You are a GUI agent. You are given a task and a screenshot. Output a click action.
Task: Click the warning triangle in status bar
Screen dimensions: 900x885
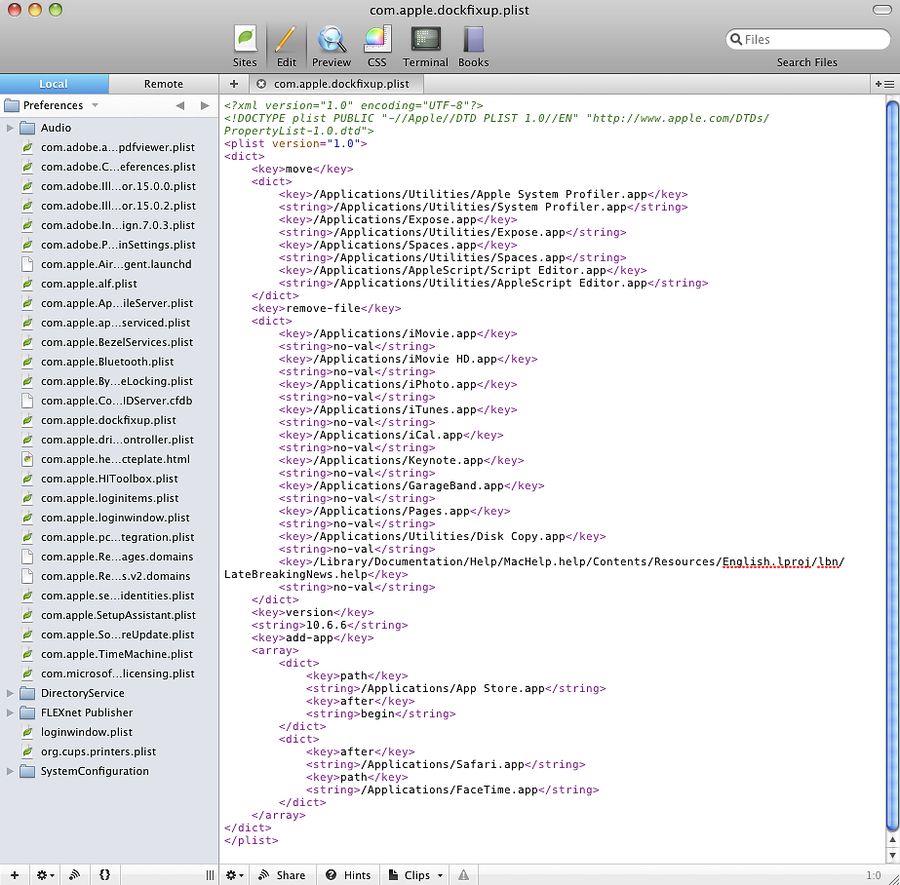pos(463,875)
